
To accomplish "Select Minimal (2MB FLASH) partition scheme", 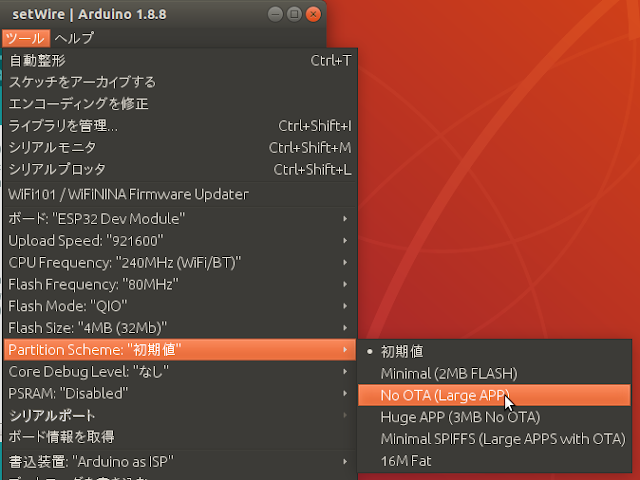I will click(x=494, y=373).
